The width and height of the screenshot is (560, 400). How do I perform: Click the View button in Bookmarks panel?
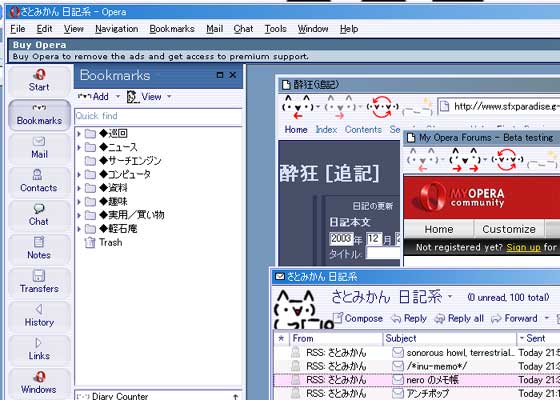click(x=145, y=96)
